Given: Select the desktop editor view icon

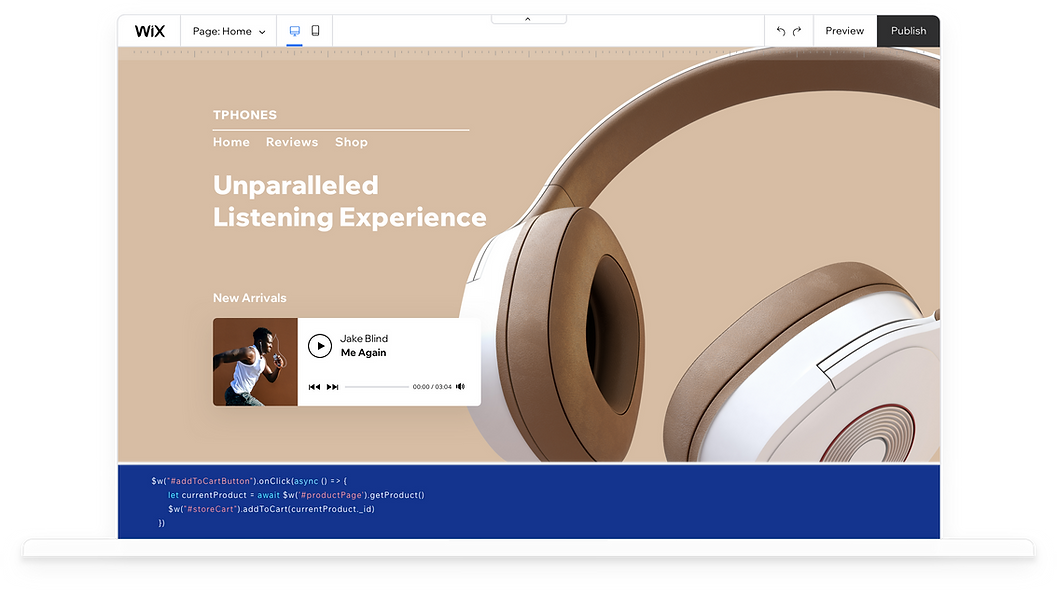Looking at the screenshot, I should (x=294, y=31).
